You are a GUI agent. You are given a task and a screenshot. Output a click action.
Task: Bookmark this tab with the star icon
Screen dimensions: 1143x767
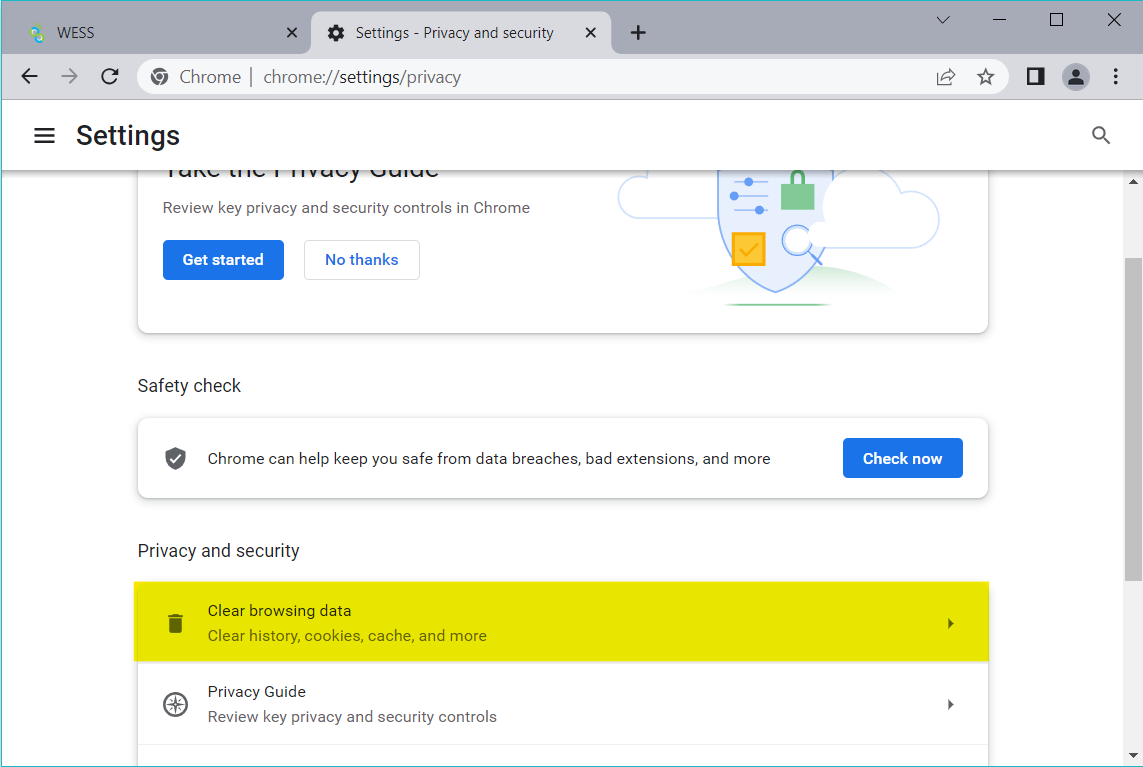tap(986, 77)
